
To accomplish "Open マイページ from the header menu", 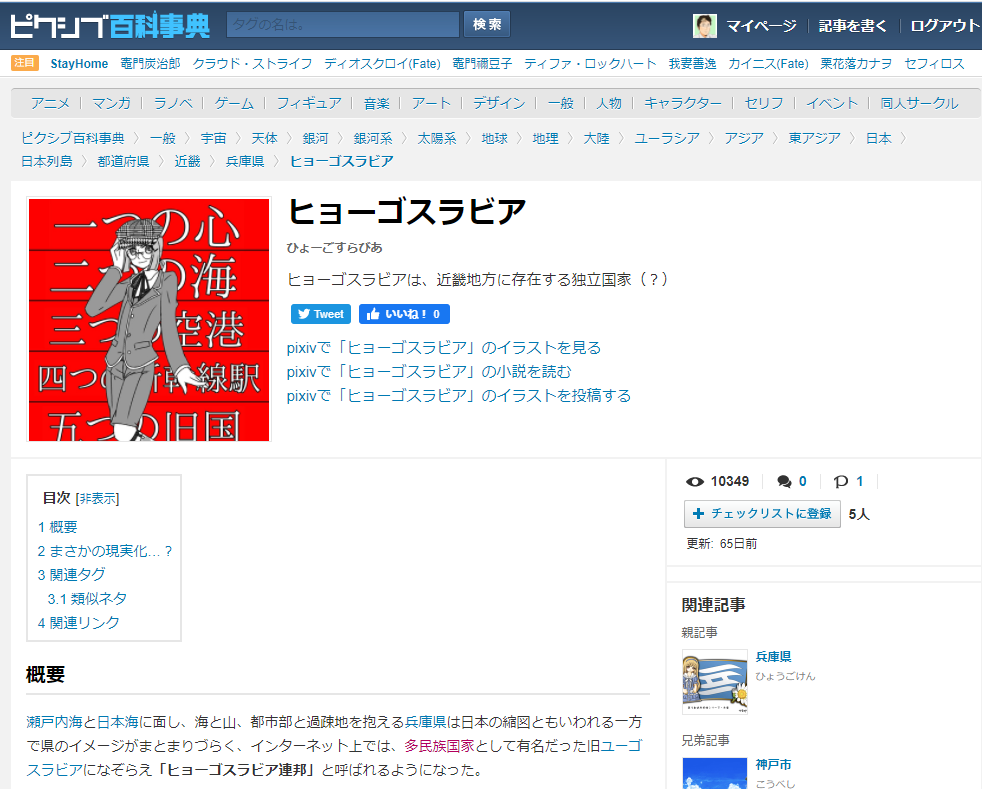I will [x=760, y=26].
